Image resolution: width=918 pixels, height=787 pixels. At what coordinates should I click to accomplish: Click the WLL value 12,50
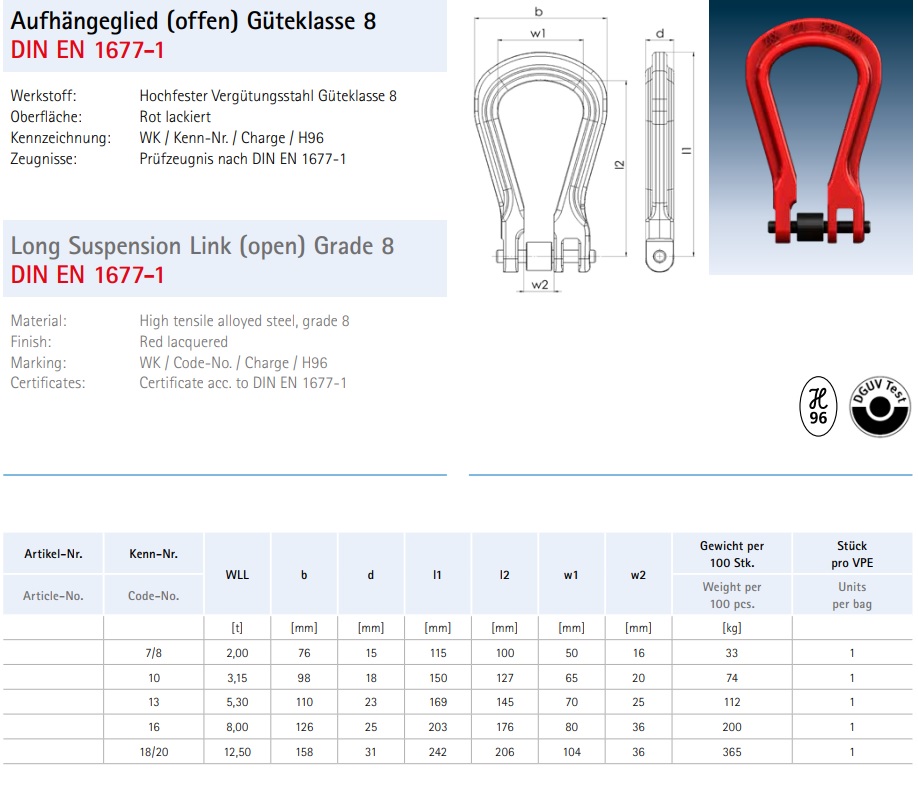[x=237, y=753]
